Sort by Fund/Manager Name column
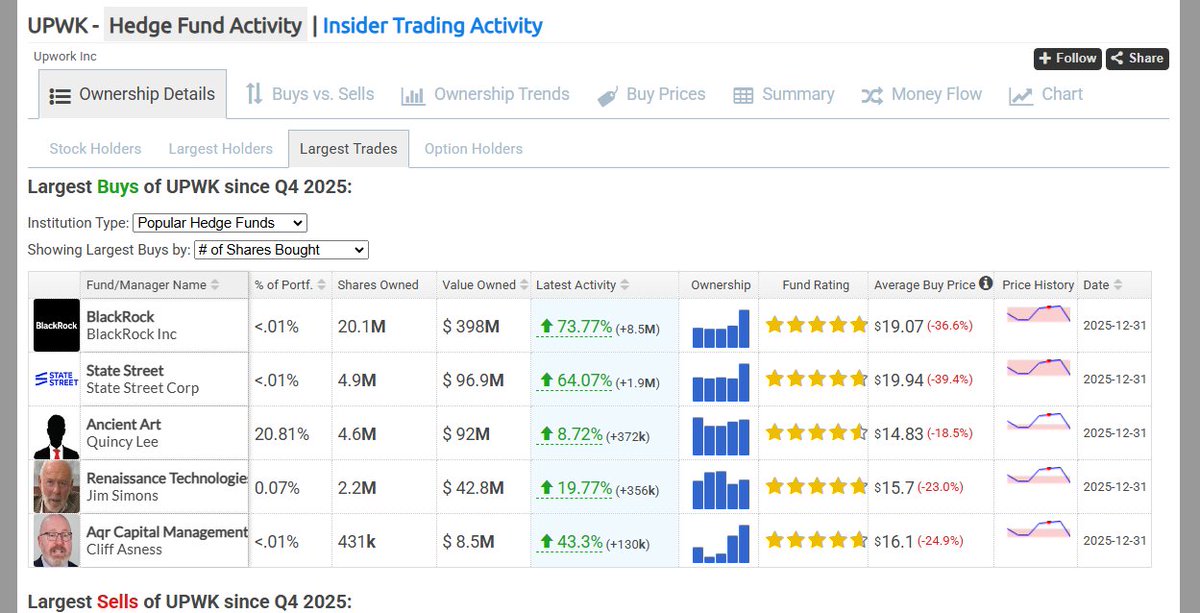Viewport: 1200px width, 613px height. coord(153,285)
